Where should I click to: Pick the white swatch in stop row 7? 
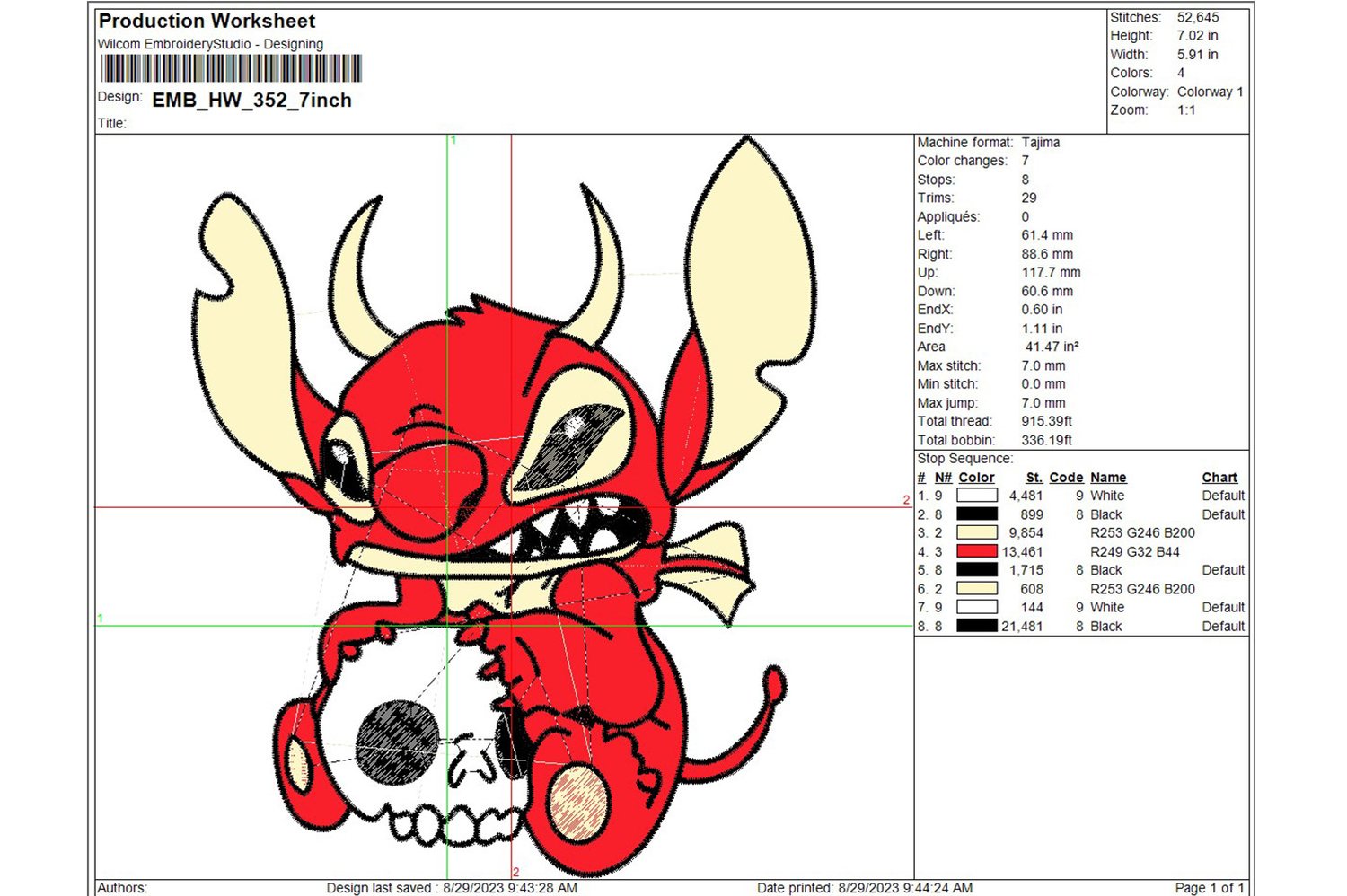[977, 608]
